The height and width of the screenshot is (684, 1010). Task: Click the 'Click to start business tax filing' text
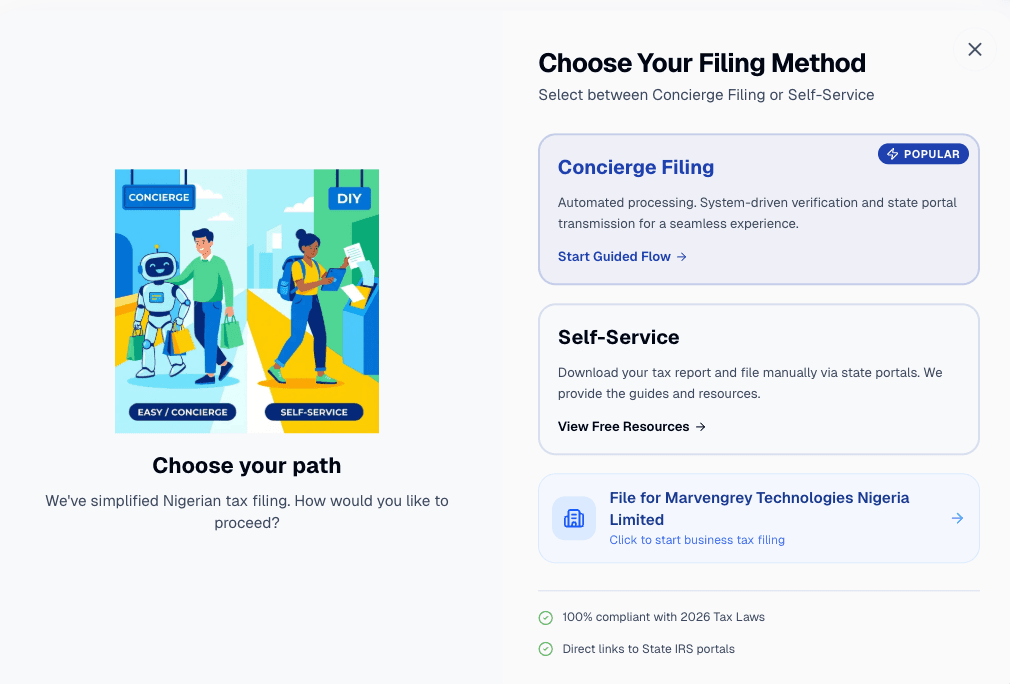(x=697, y=540)
